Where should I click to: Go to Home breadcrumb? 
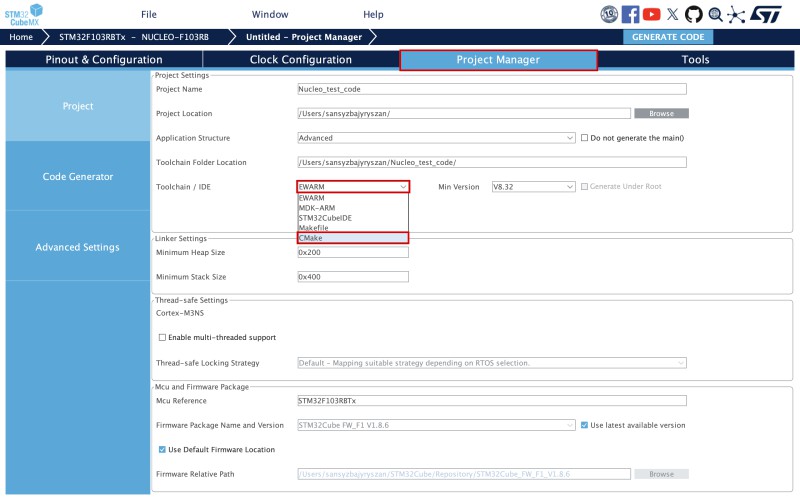click(21, 37)
